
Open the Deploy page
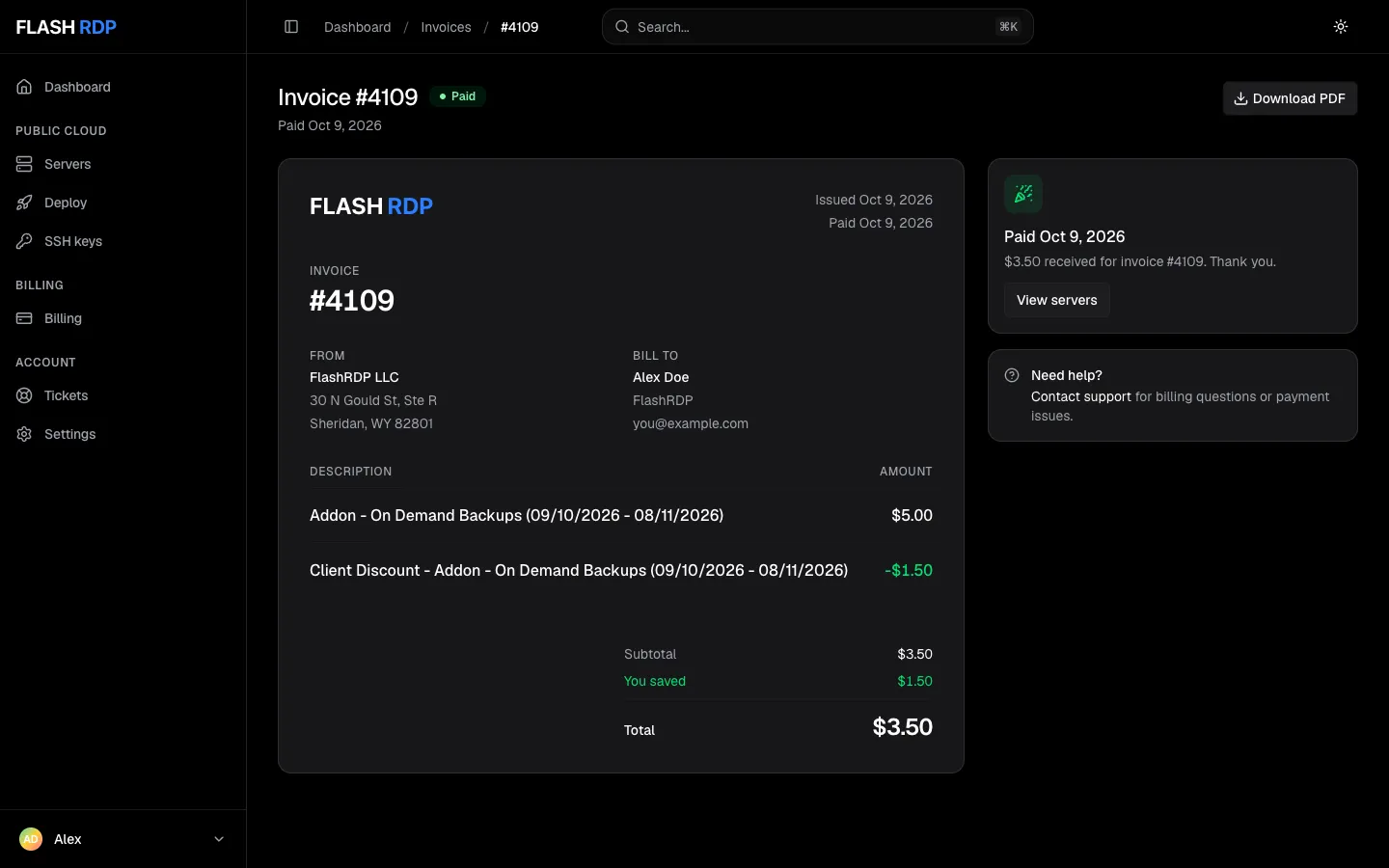point(123,203)
